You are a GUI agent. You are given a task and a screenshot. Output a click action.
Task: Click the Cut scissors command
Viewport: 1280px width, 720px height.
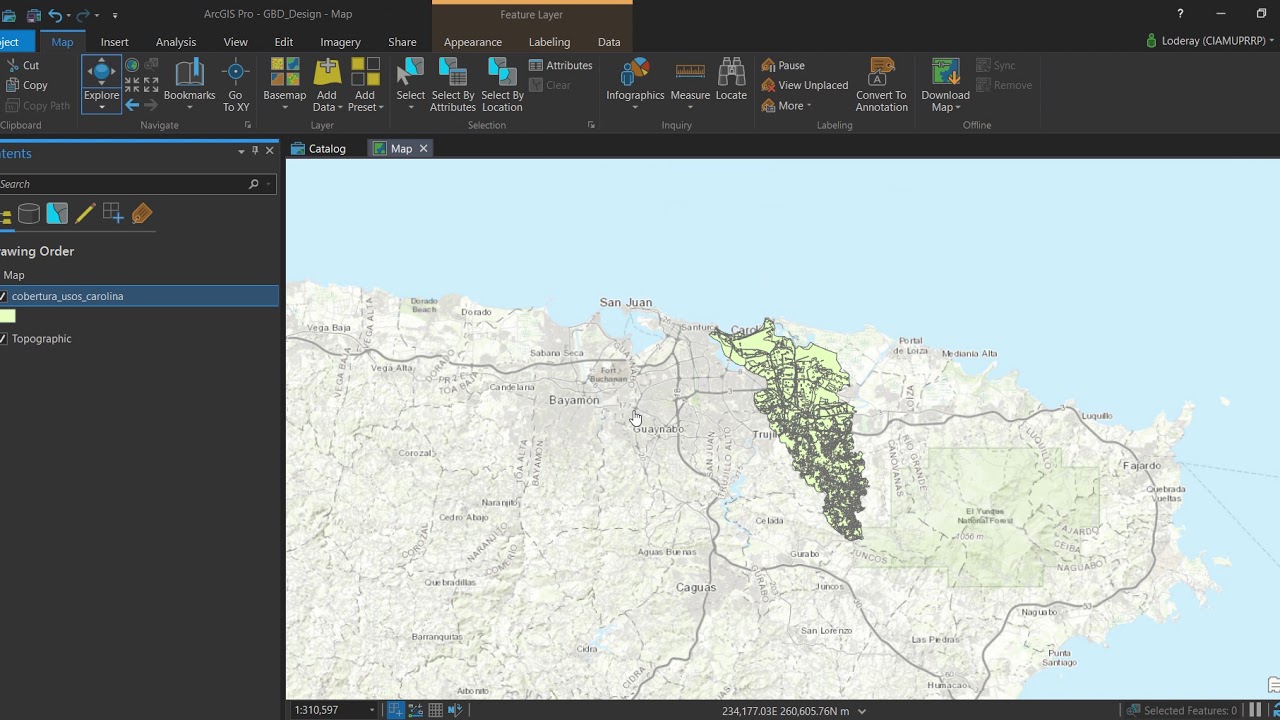click(22, 65)
